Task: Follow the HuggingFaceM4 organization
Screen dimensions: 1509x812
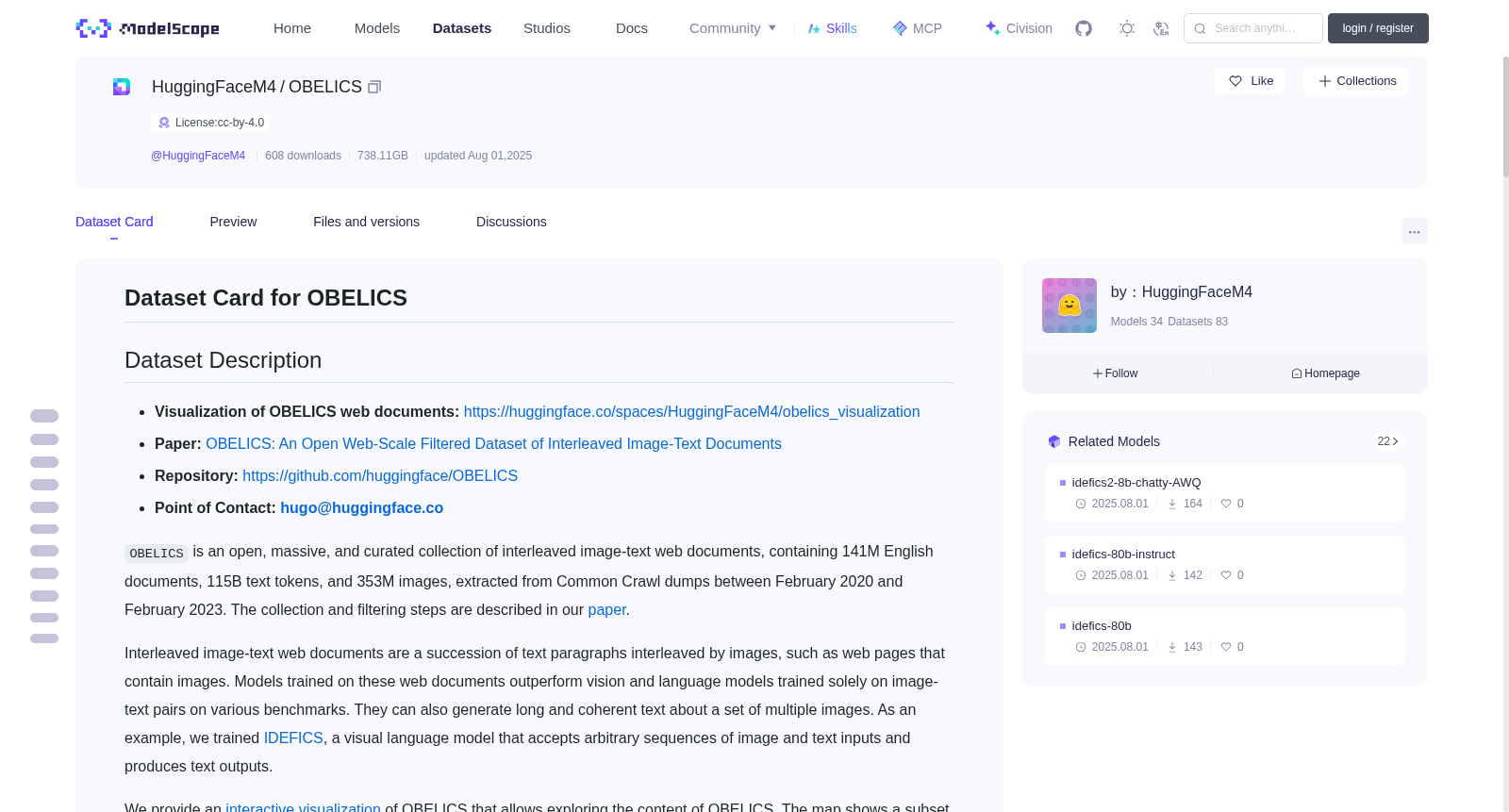Action: 1116,373
